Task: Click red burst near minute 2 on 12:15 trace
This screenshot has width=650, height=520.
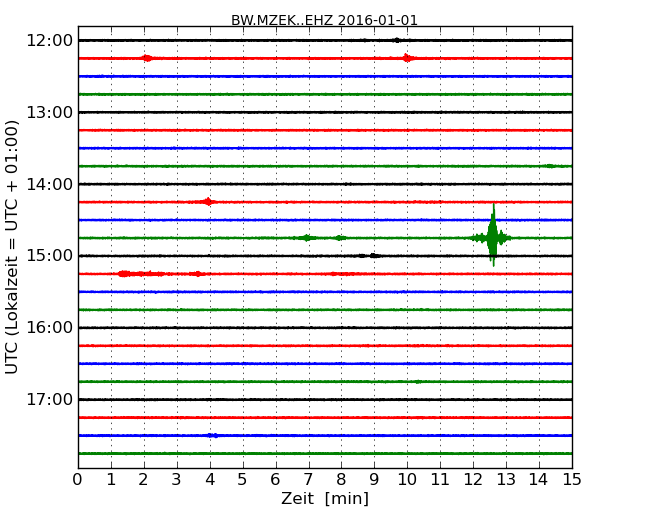Action: tap(147, 58)
